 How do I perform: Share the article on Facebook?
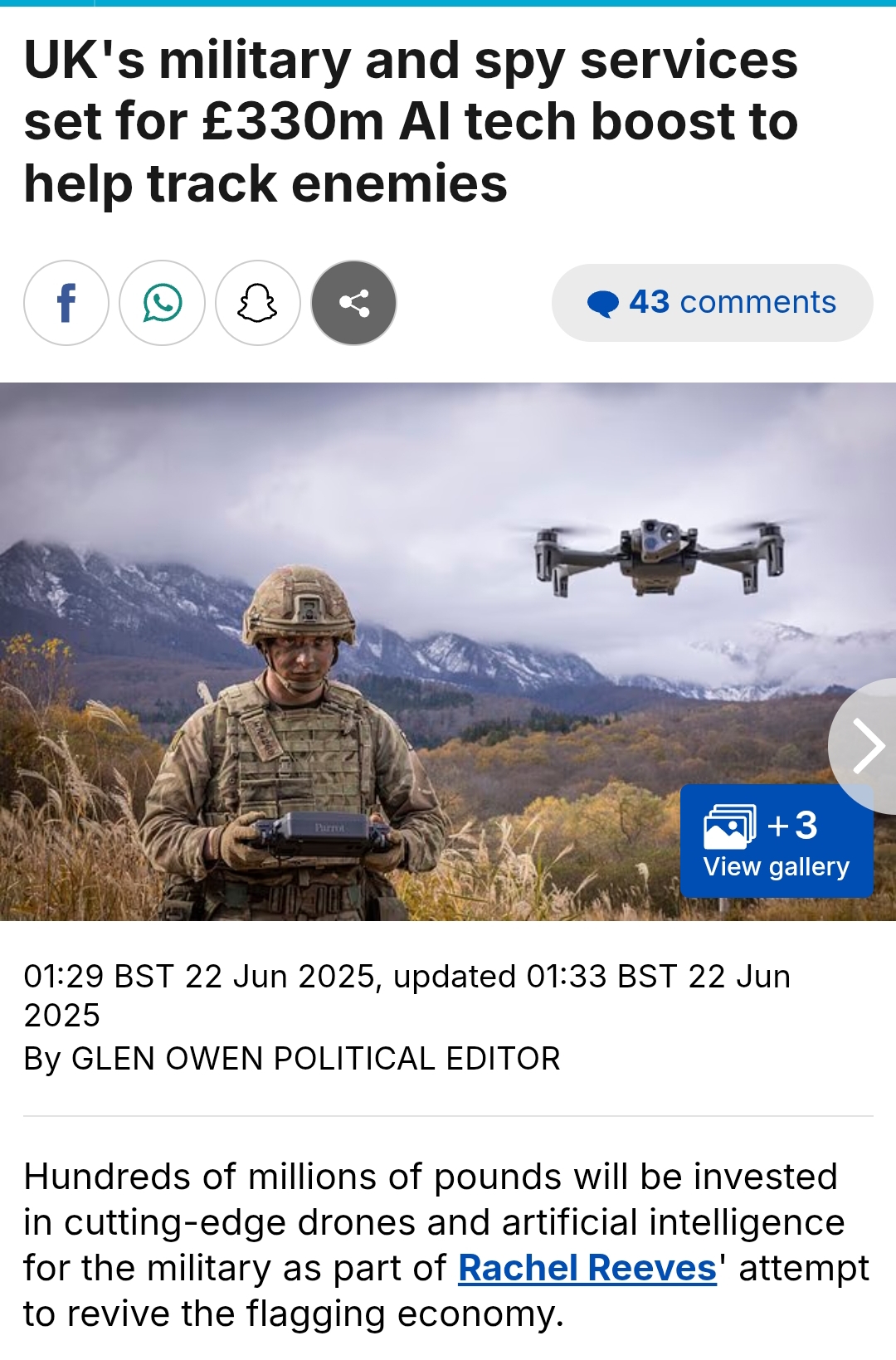tap(66, 303)
